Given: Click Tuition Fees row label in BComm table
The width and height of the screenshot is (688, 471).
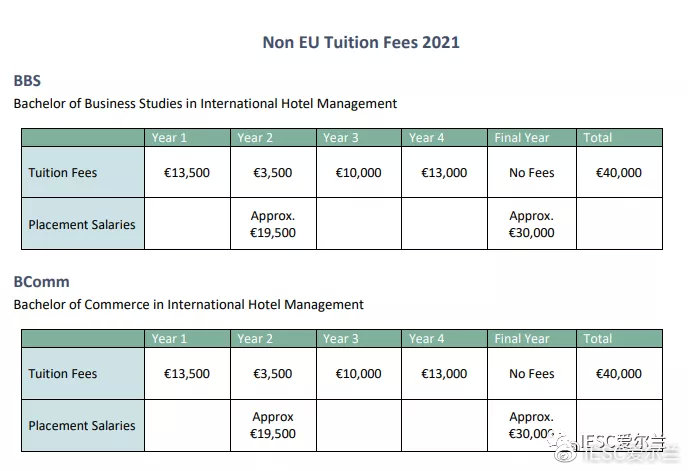Looking at the screenshot, I should (x=63, y=374).
